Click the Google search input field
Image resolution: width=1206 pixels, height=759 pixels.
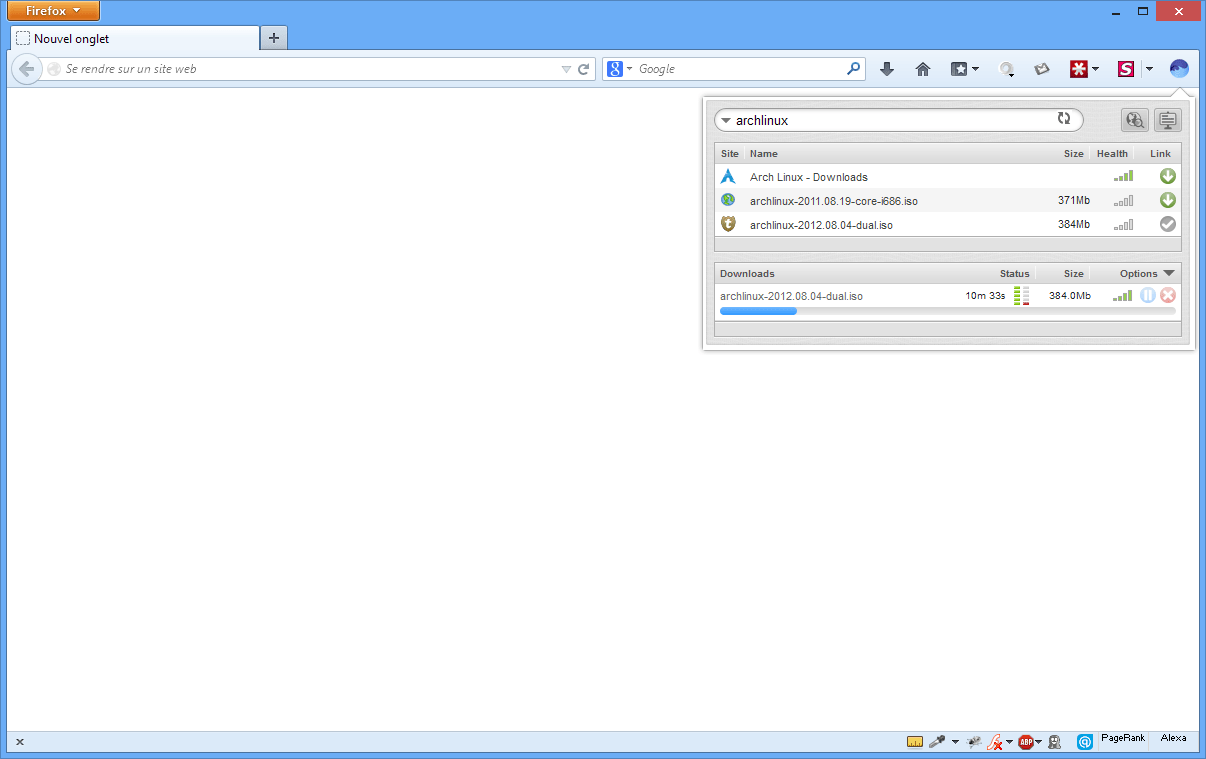pyautogui.click(x=740, y=69)
